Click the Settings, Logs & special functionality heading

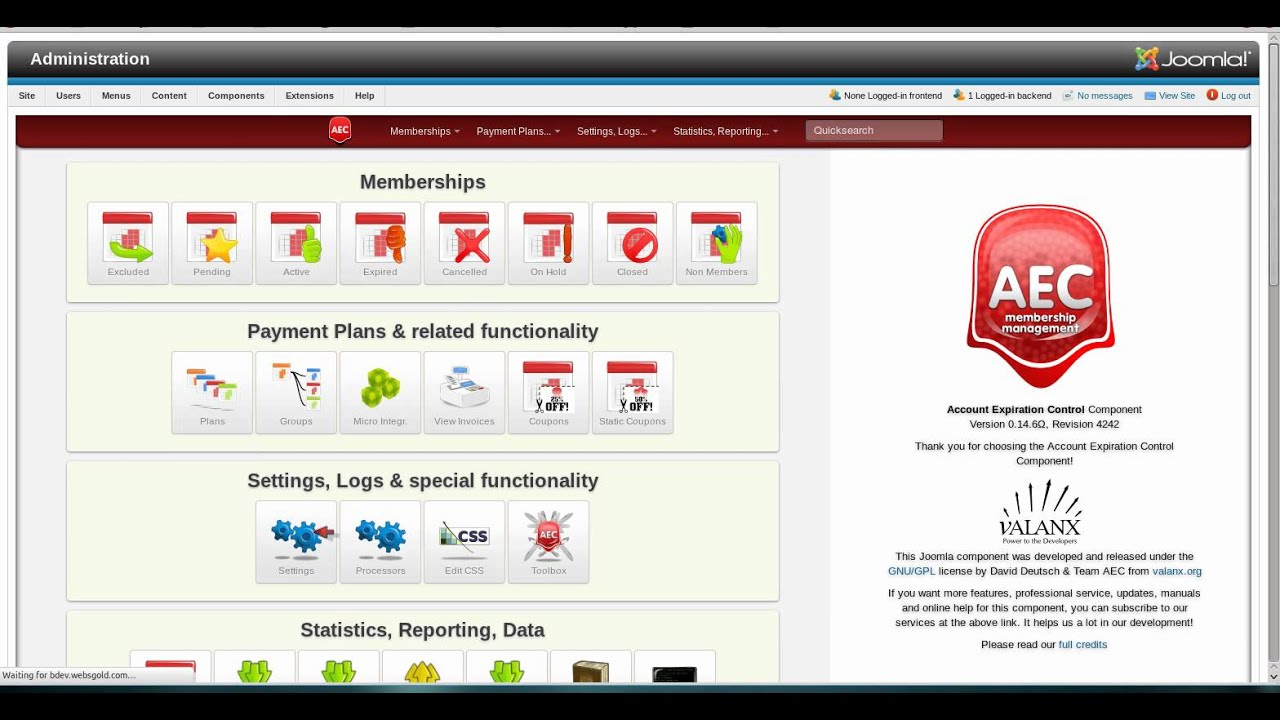423,481
